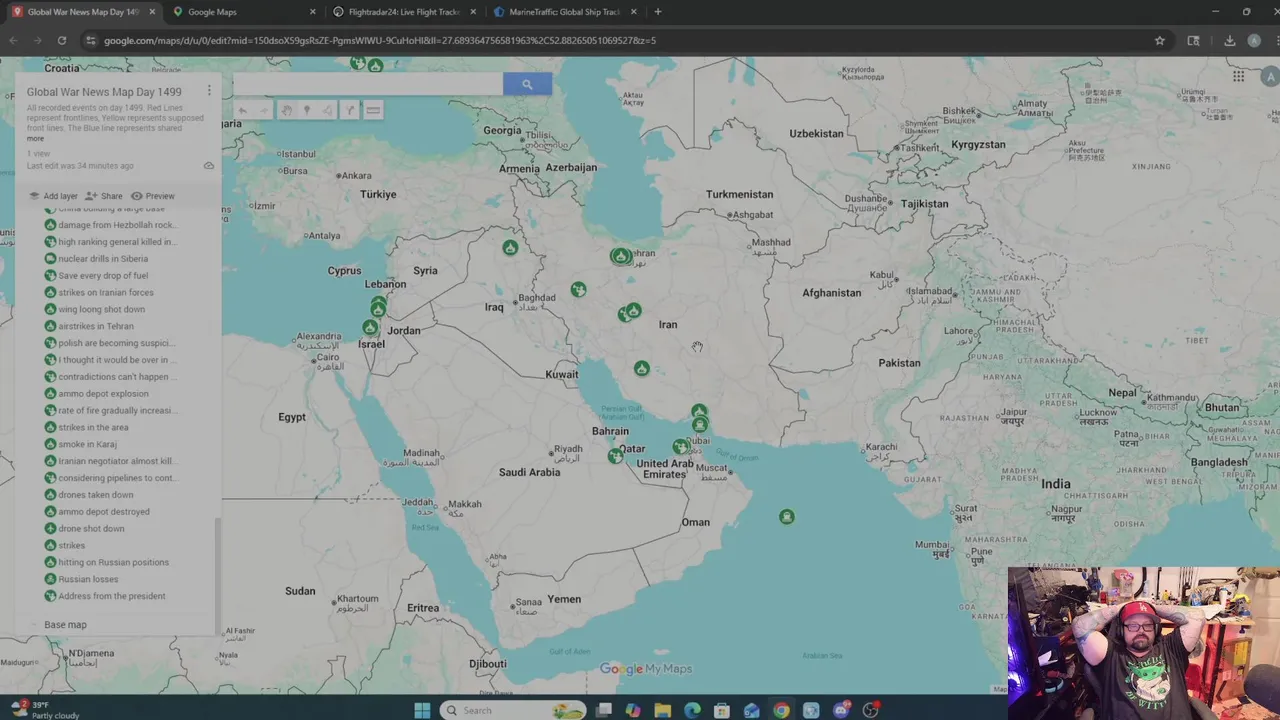Open Microsoft Edge from the taskbar
The width and height of the screenshot is (1280, 720).
pos(692,710)
